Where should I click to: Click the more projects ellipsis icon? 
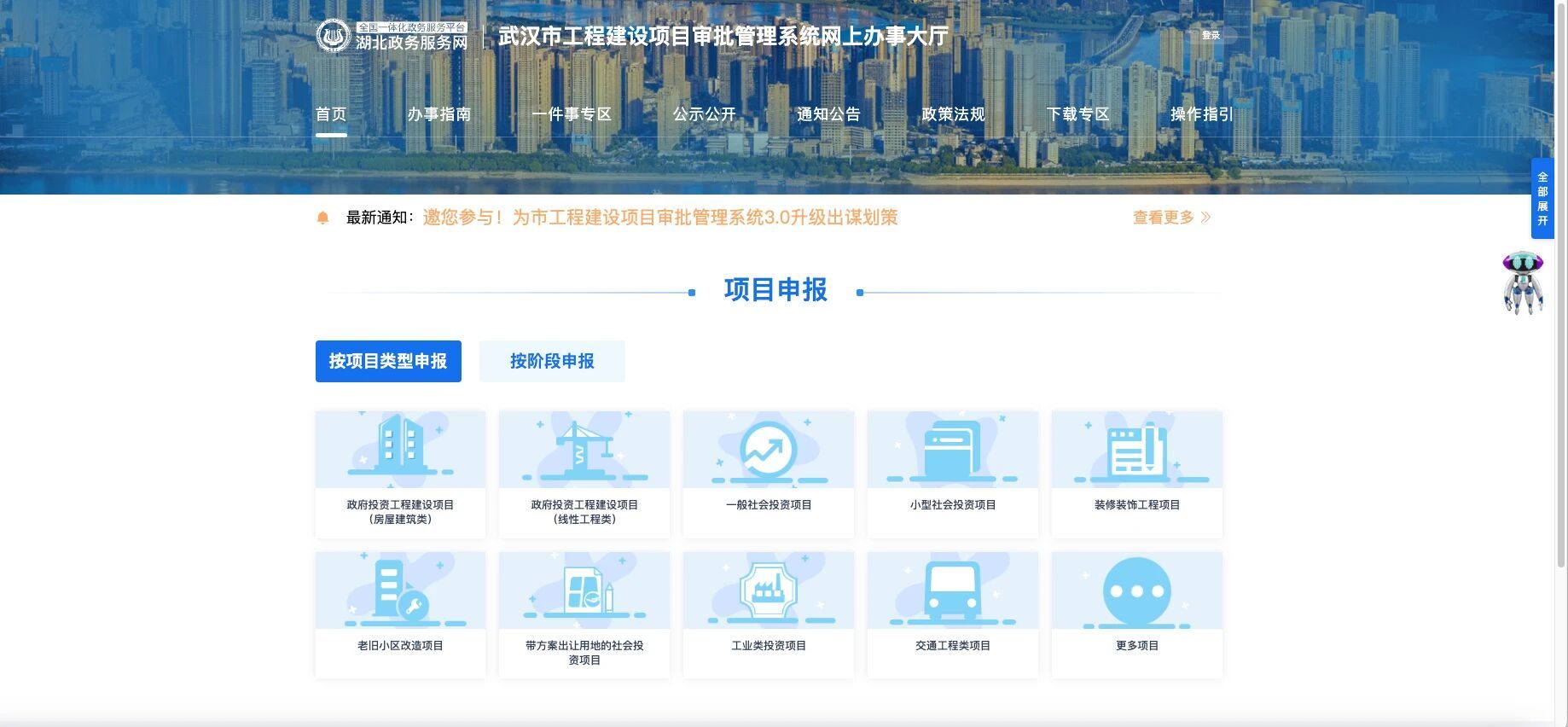1136,590
